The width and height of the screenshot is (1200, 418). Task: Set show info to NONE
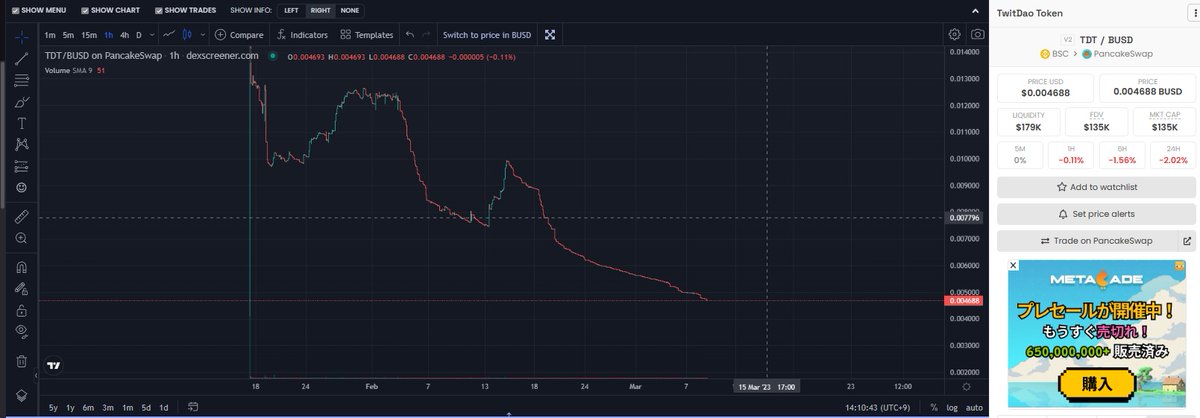point(349,10)
